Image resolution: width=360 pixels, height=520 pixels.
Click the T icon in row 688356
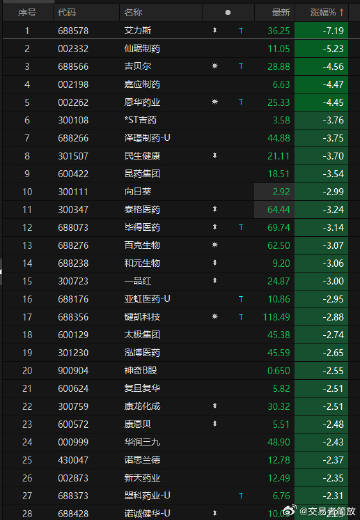tap(241, 317)
